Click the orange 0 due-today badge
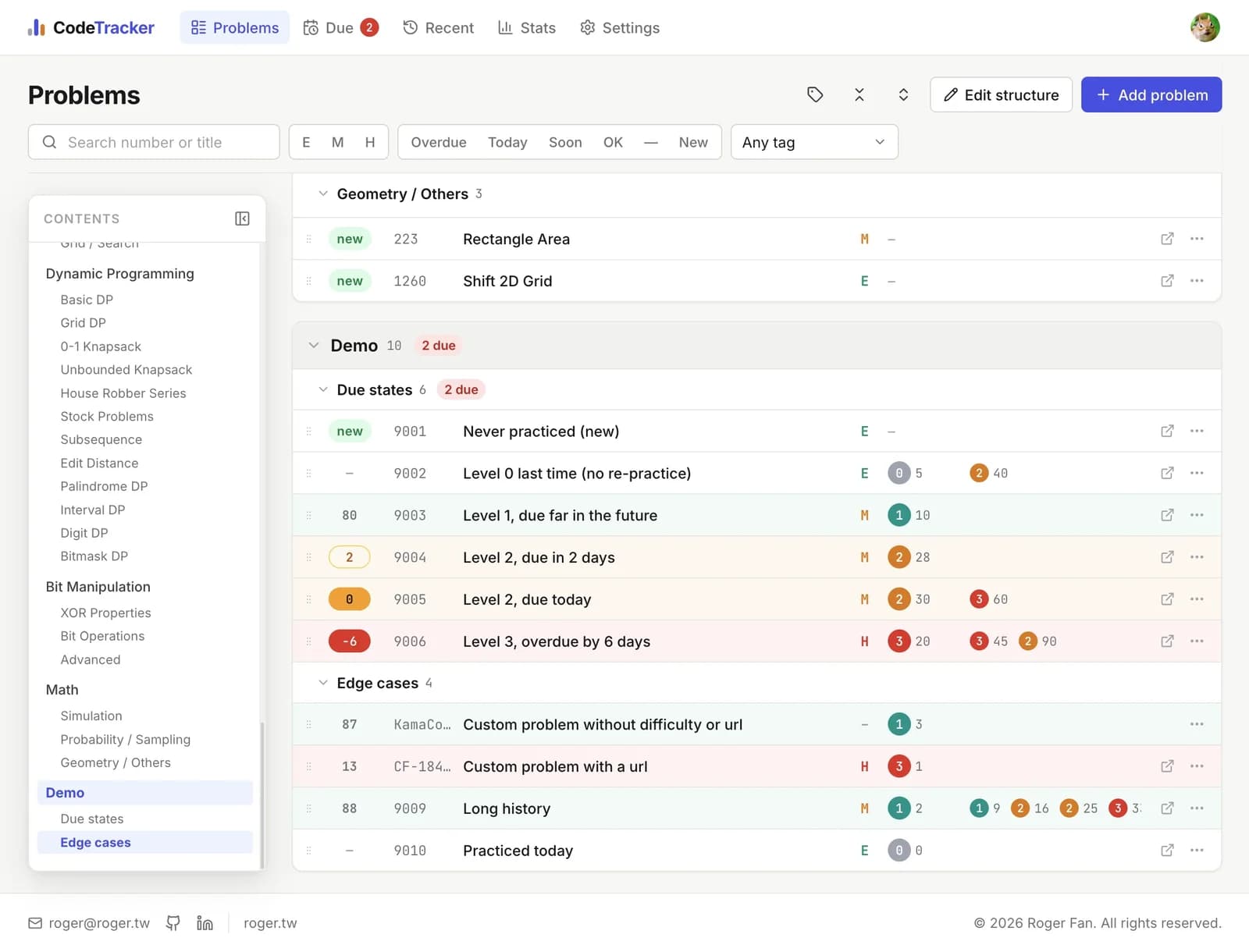The width and height of the screenshot is (1249, 952). [x=350, y=599]
